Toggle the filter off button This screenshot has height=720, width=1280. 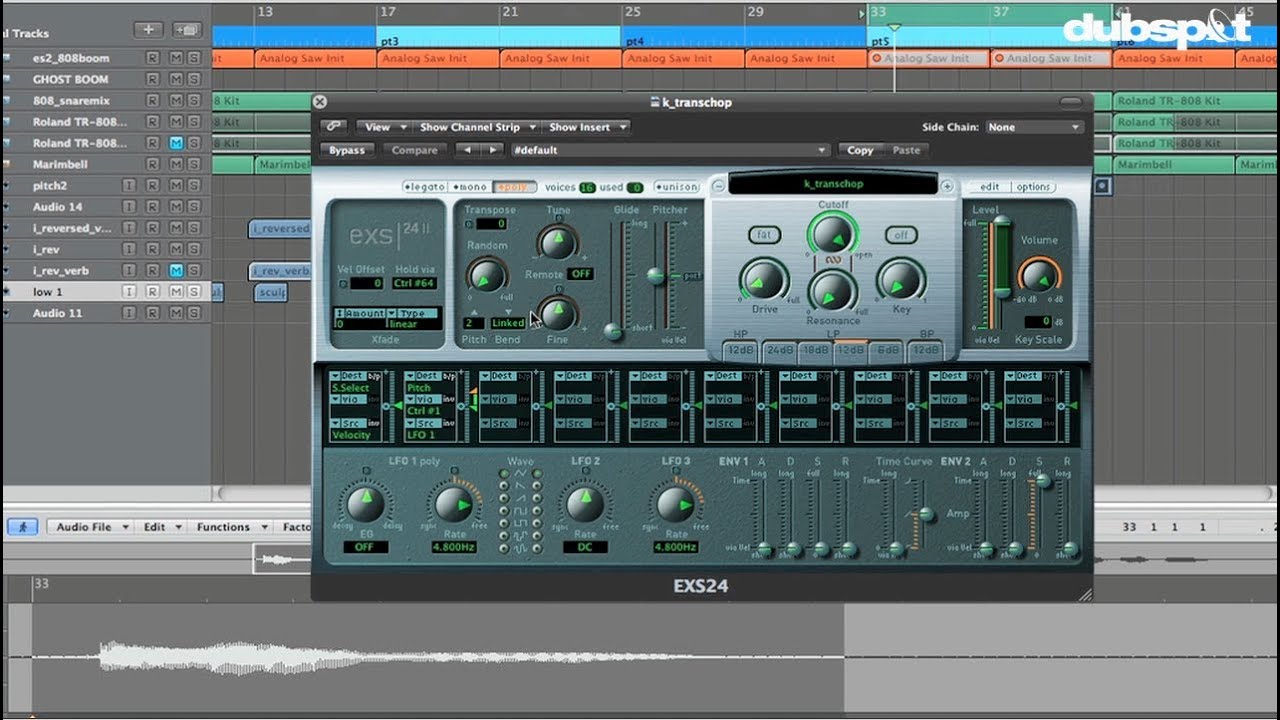pos(900,235)
